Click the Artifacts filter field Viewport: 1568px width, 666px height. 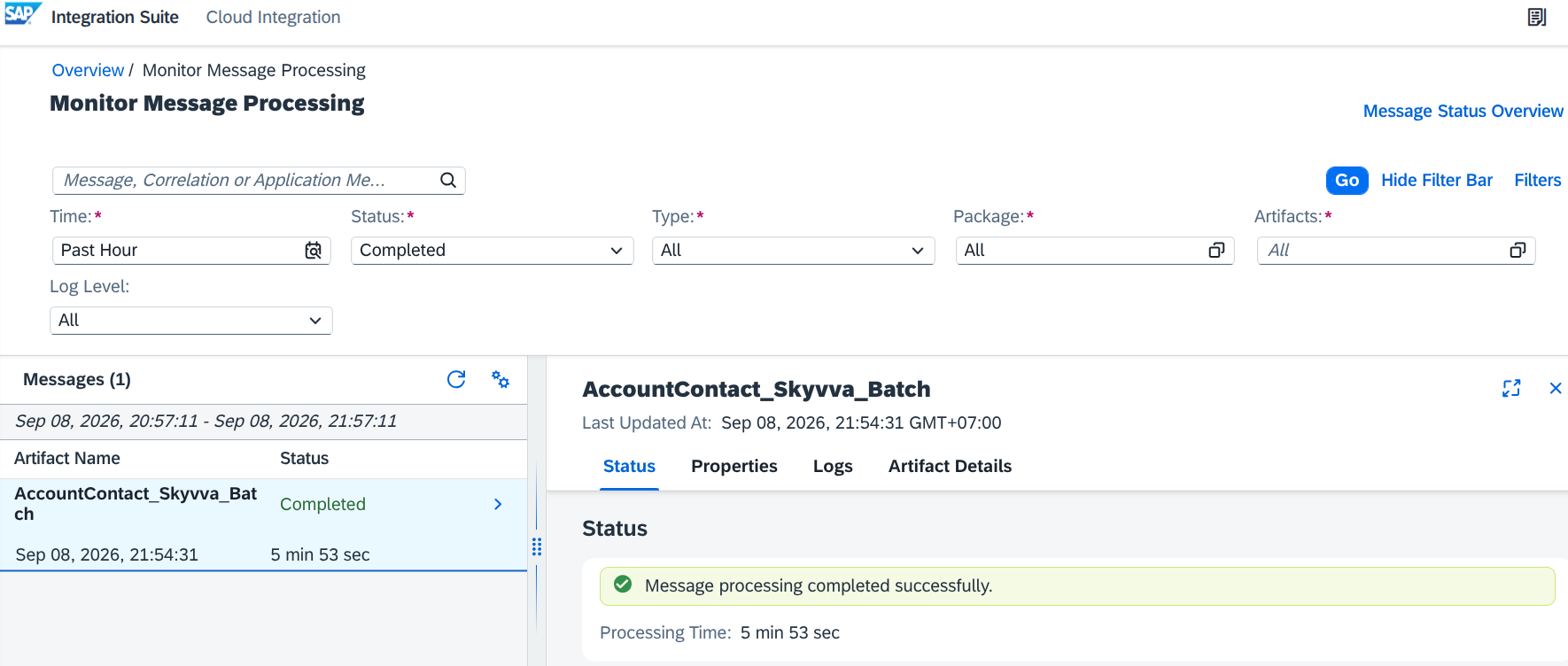[1396, 251]
